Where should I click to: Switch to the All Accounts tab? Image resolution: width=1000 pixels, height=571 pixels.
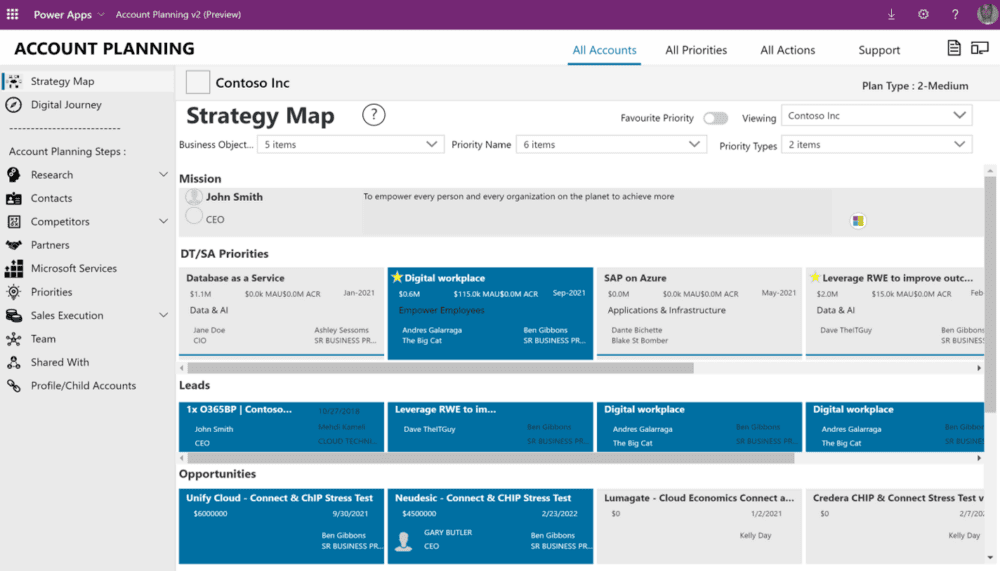click(604, 50)
